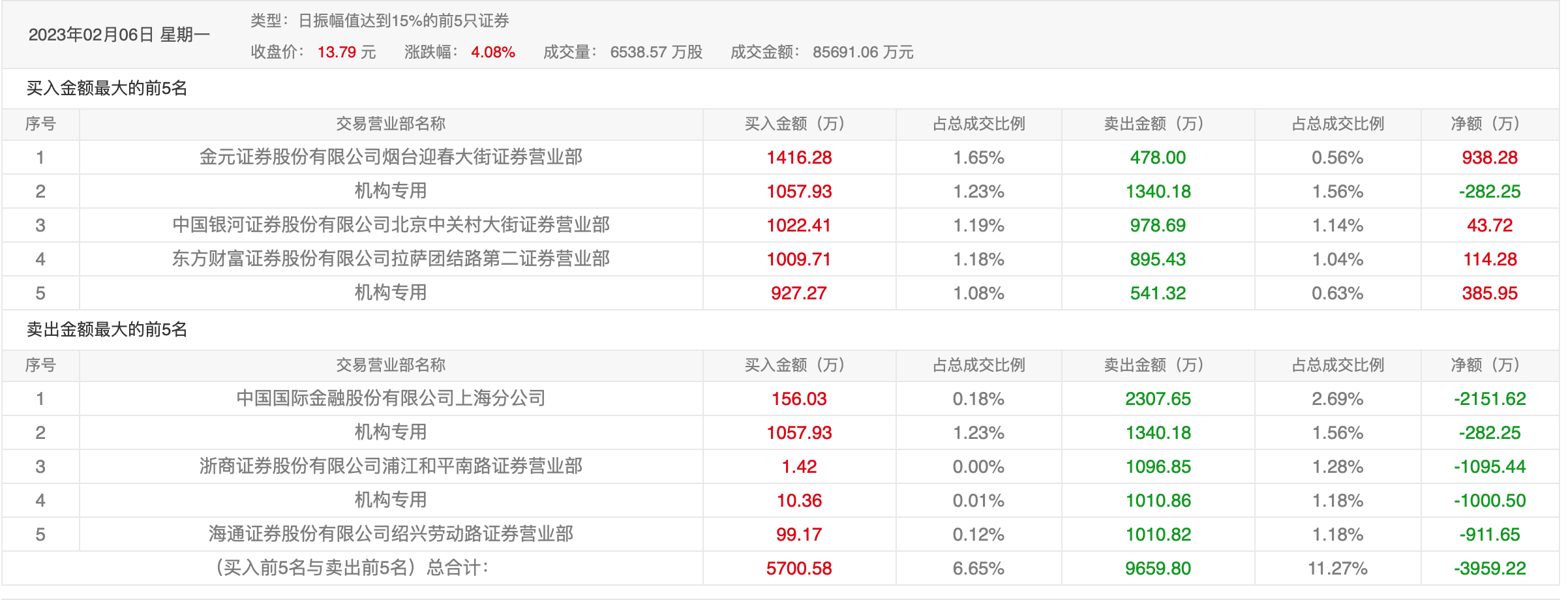The width and height of the screenshot is (1568, 600).
Task: Click total net amount -3959.22
Action: click(x=1490, y=568)
